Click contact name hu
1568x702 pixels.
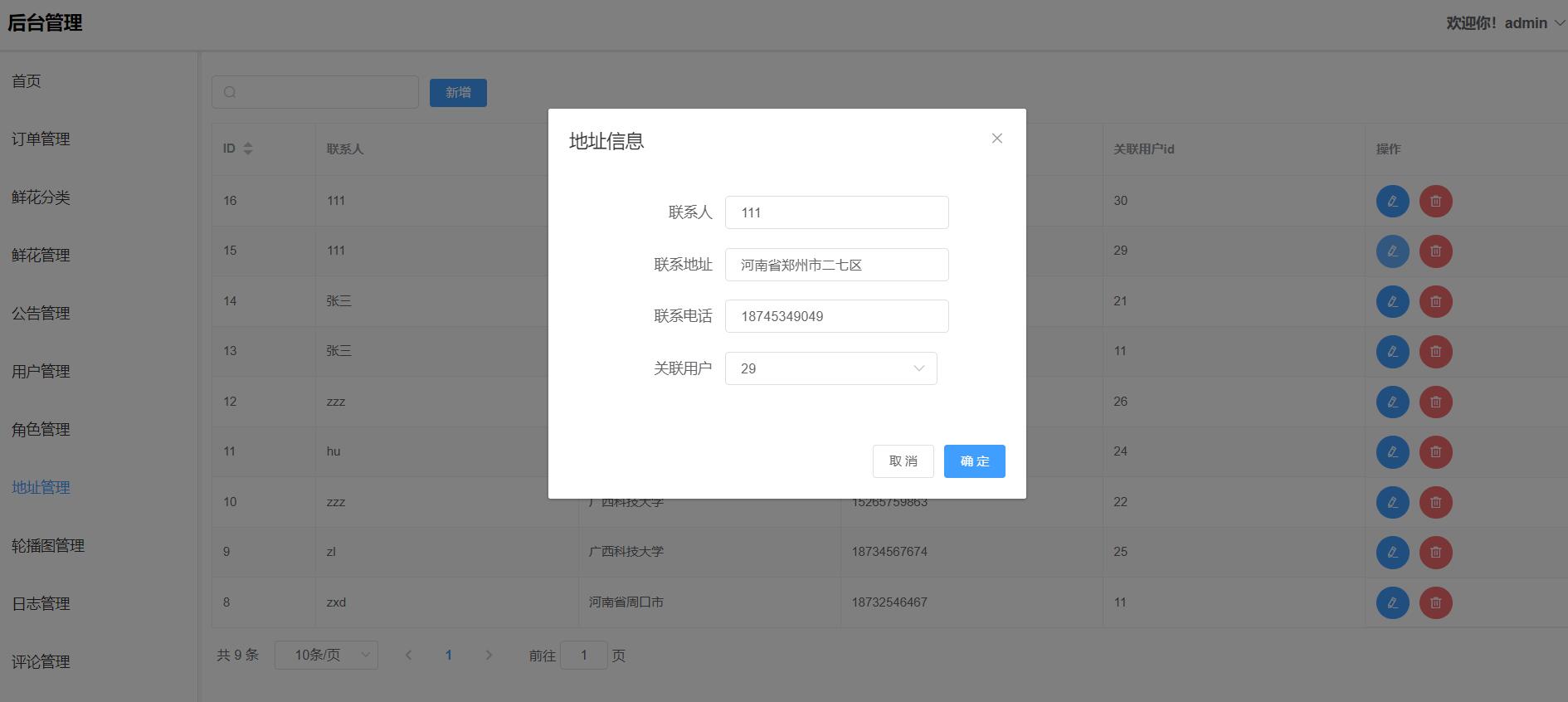(x=334, y=451)
